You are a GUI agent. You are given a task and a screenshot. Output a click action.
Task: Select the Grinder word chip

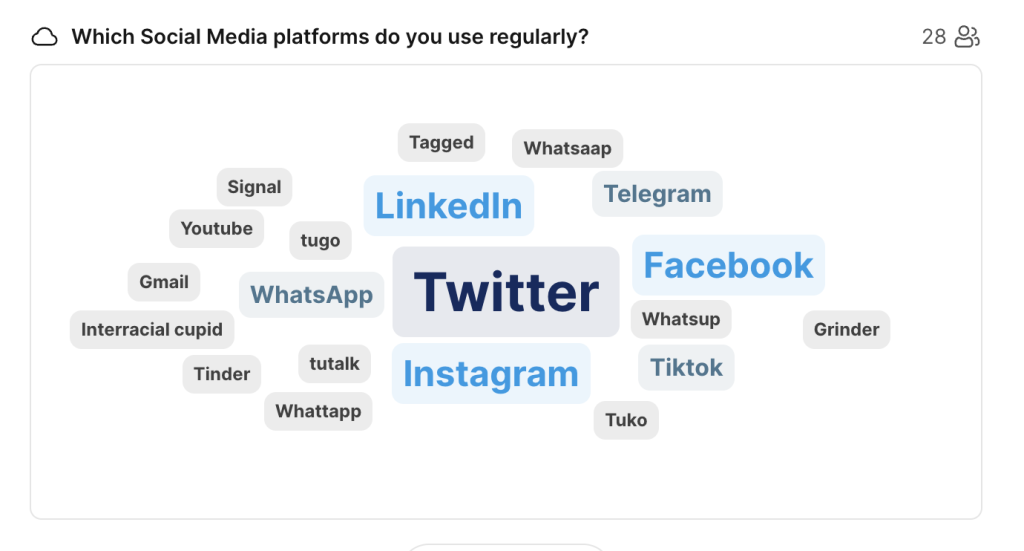(846, 330)
